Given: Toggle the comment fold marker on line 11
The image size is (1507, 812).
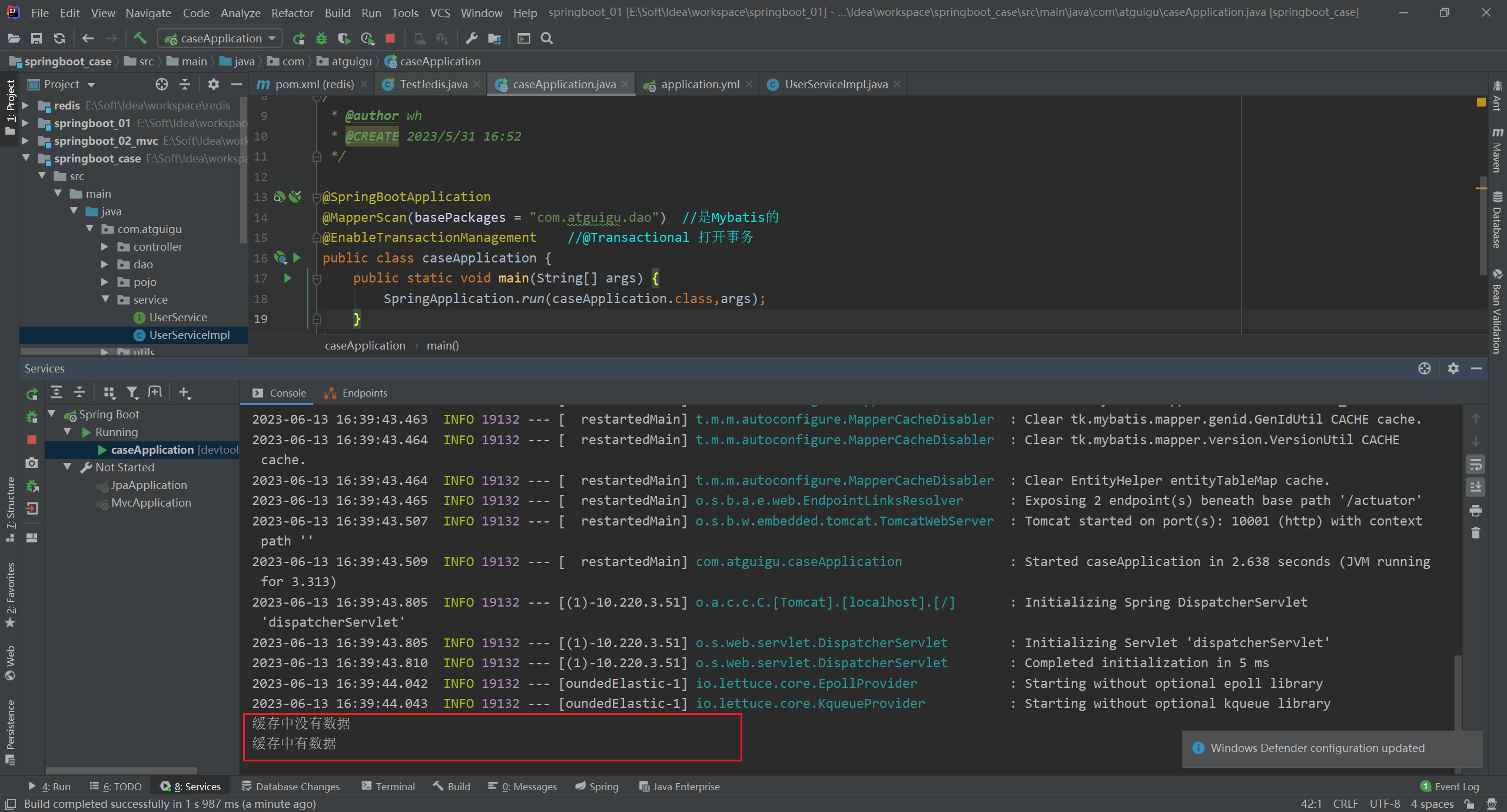Looking at the screenshot, I should coord(317,157).
